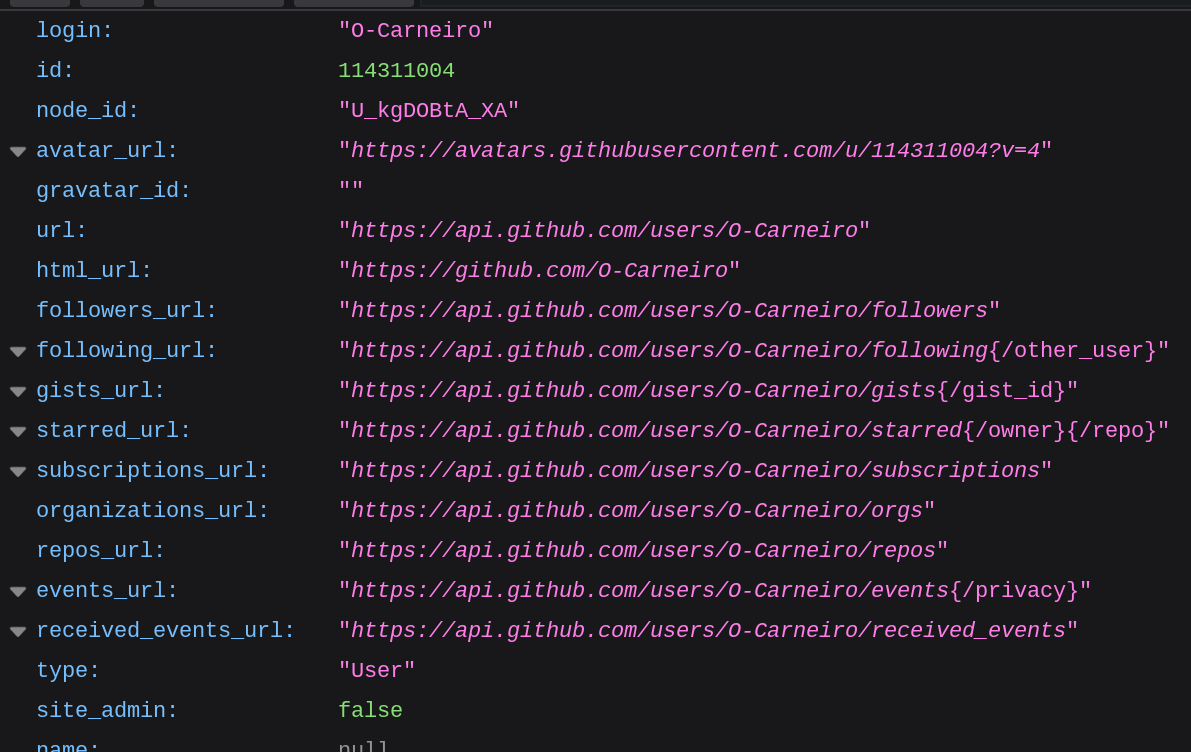Select the id value 114311004
Image resolution: width=1191 pixels, height=752 pixels.
pyautogui.click(x=396, y=71)
